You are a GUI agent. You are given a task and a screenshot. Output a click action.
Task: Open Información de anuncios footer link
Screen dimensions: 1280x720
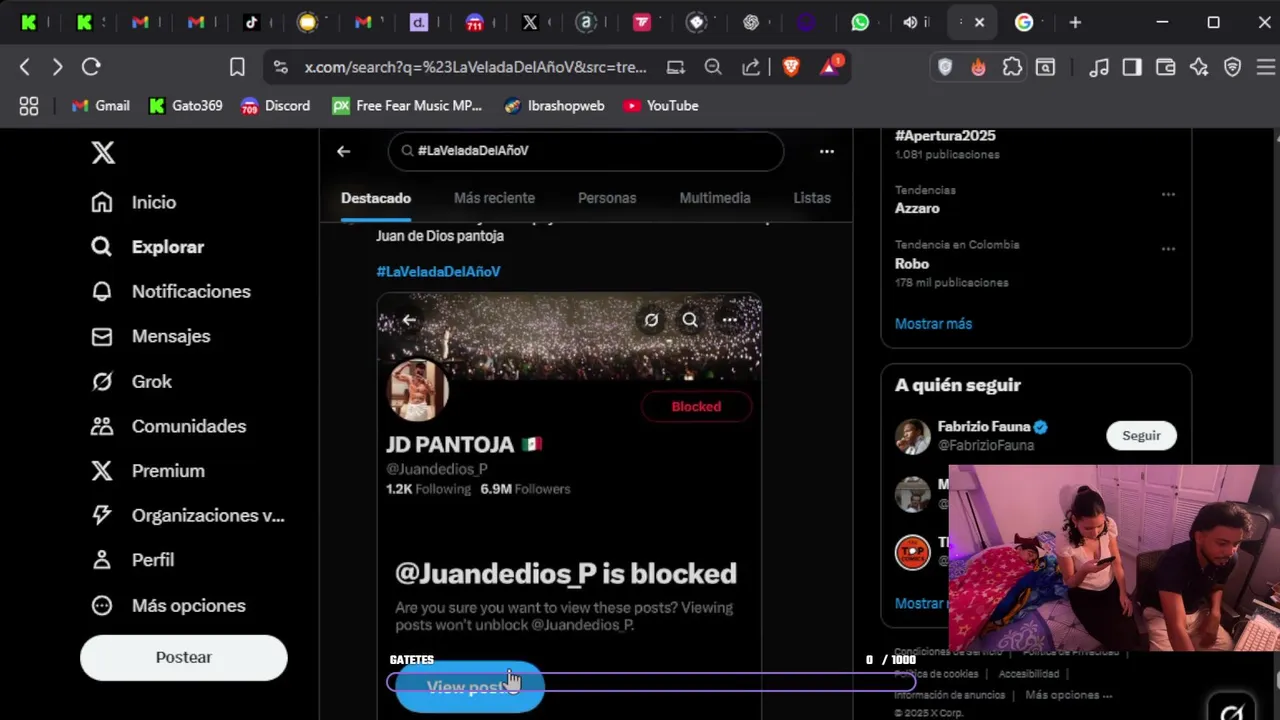(x=950, y=695)
